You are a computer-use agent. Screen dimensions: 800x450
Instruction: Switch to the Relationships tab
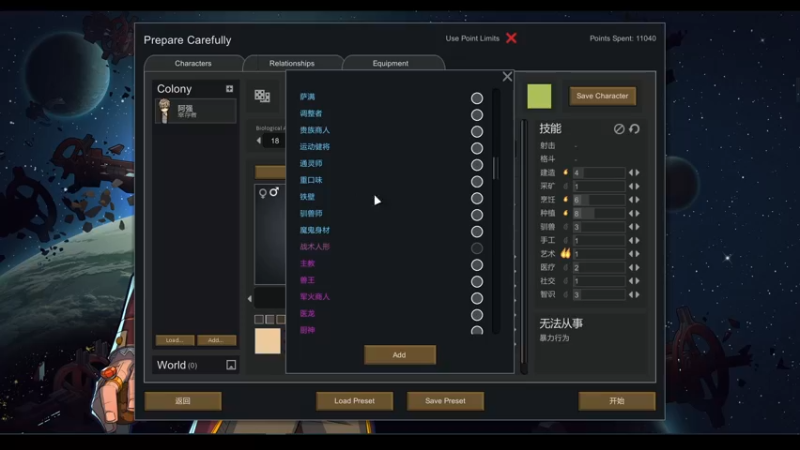pos(292,63)
